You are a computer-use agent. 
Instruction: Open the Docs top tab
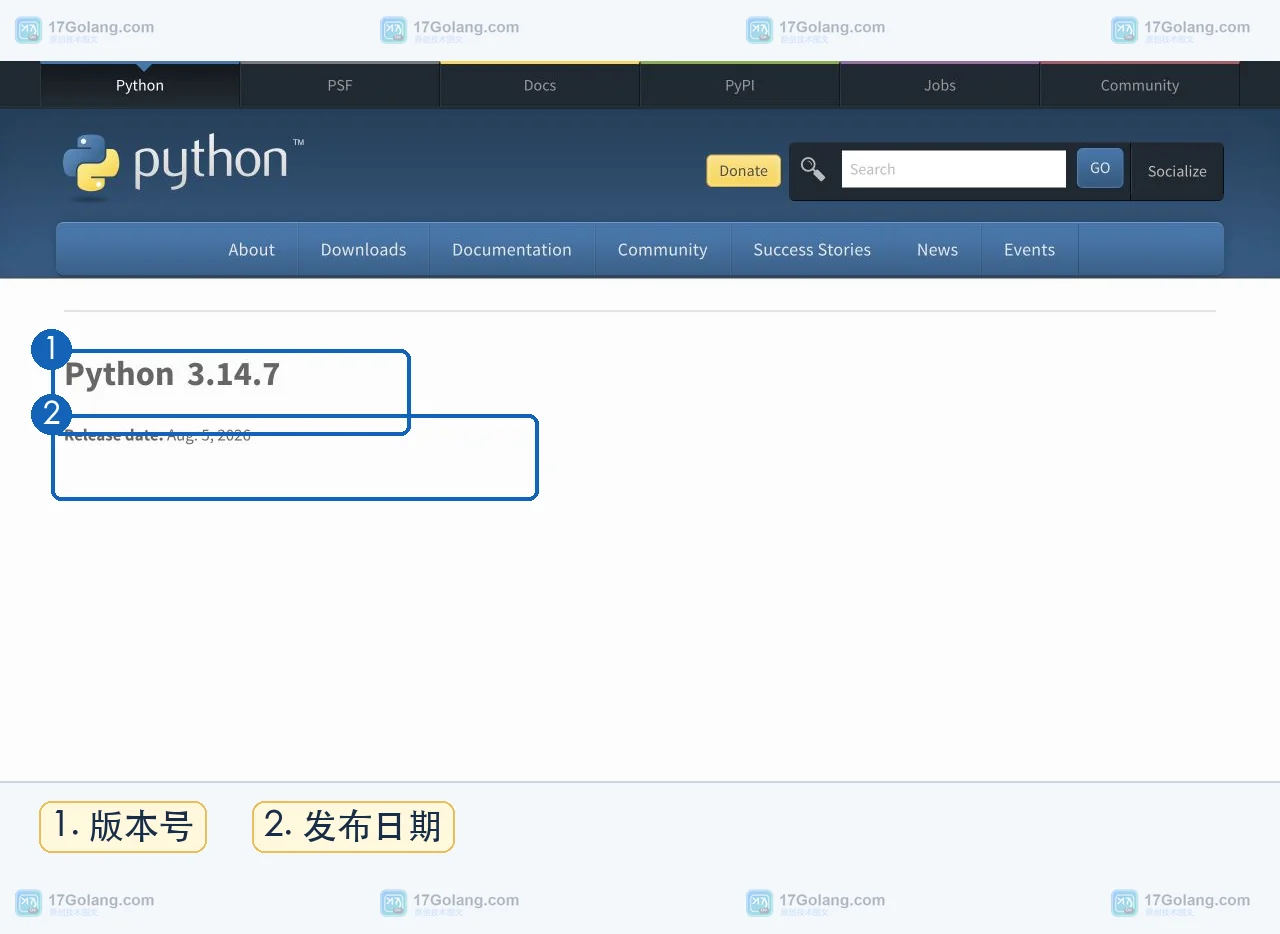click(x=540, y=85)
